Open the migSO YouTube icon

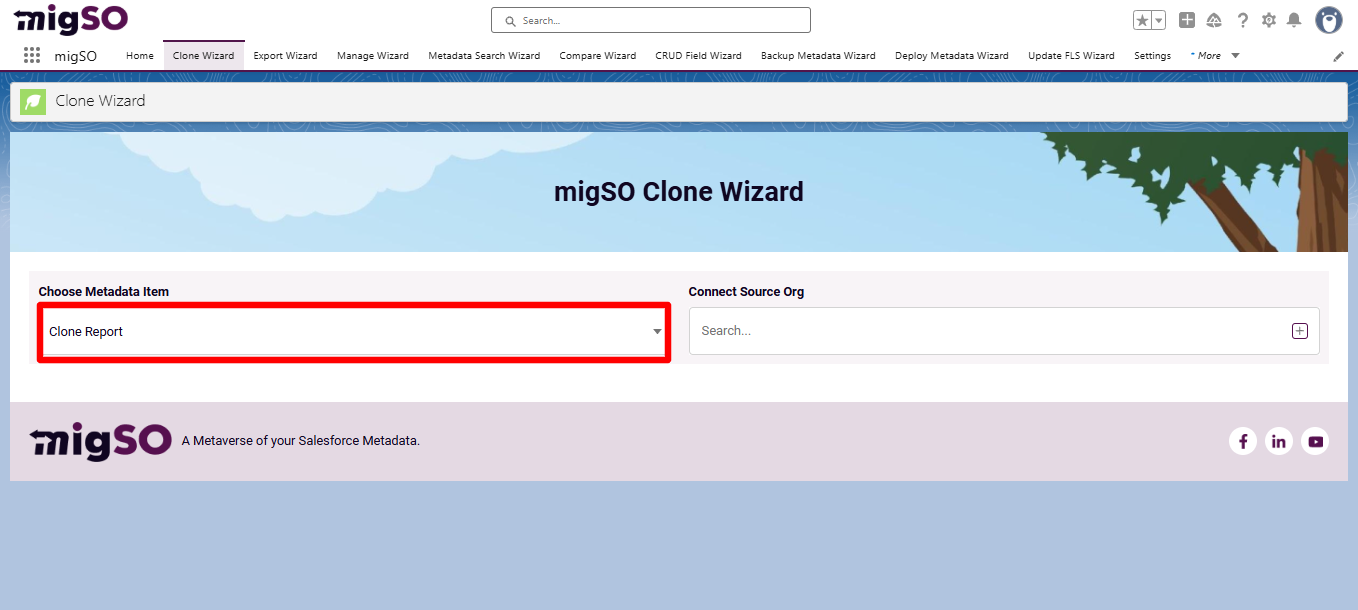click(x=1315, y=440)
